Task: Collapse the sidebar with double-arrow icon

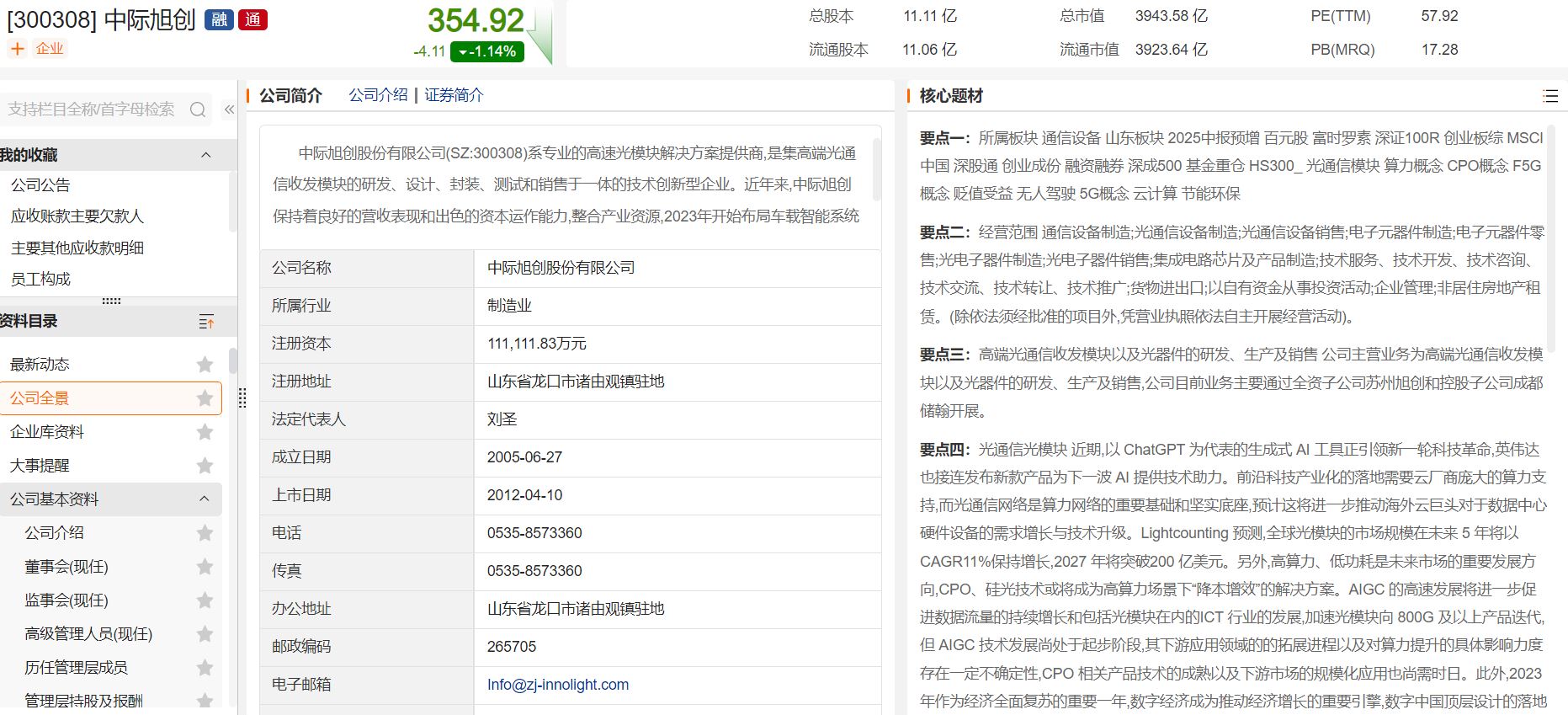Action: coord(229,109)
